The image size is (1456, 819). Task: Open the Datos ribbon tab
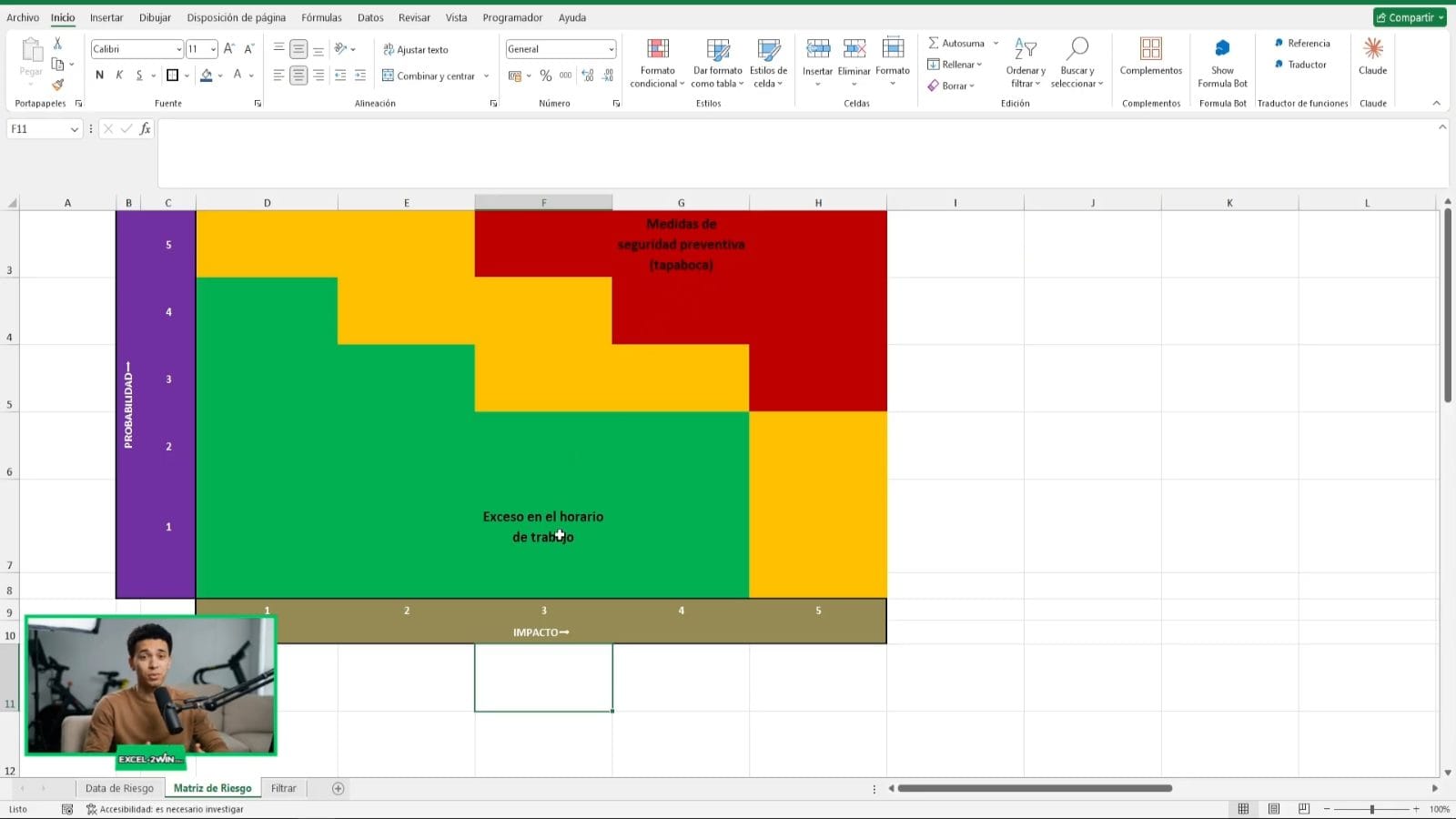[370, 17]
